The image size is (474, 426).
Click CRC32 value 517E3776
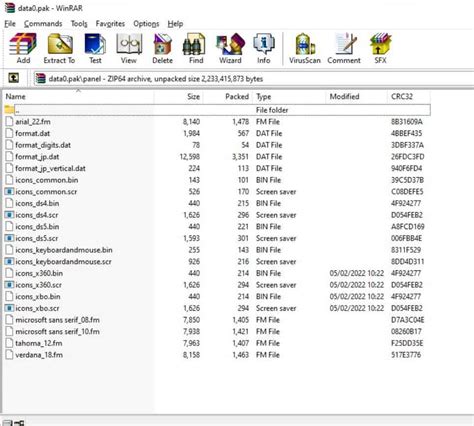coord(406,355)
